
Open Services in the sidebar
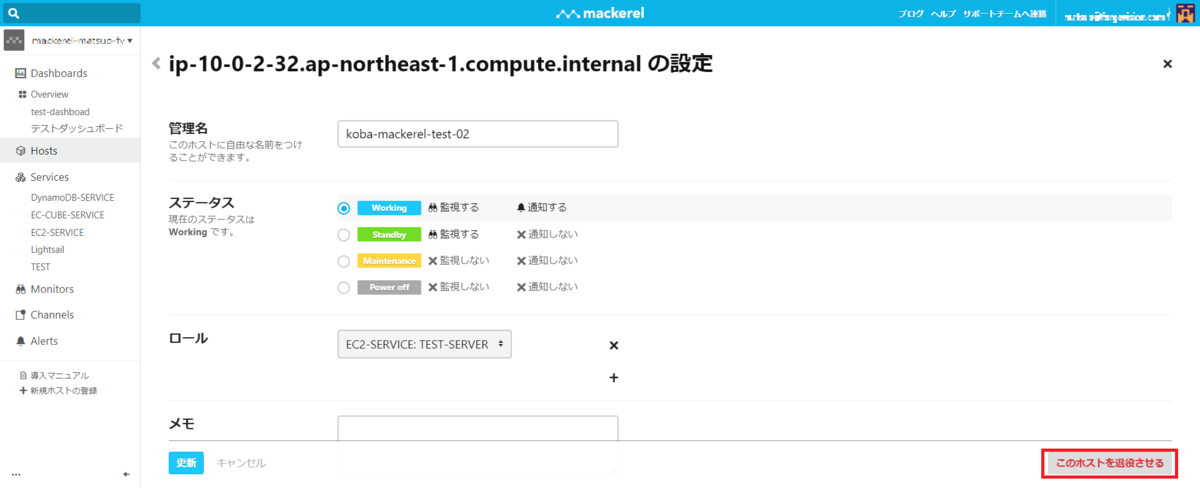click(50, 177)
